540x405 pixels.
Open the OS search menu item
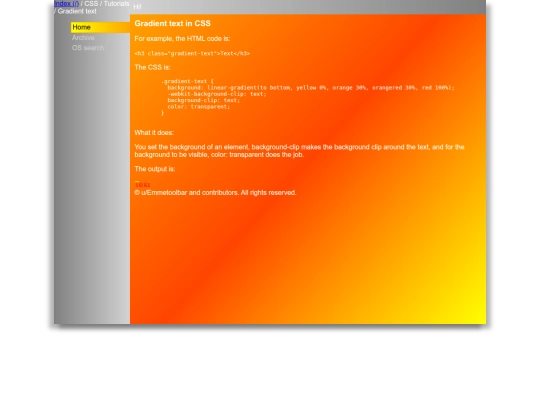[88, 48]
